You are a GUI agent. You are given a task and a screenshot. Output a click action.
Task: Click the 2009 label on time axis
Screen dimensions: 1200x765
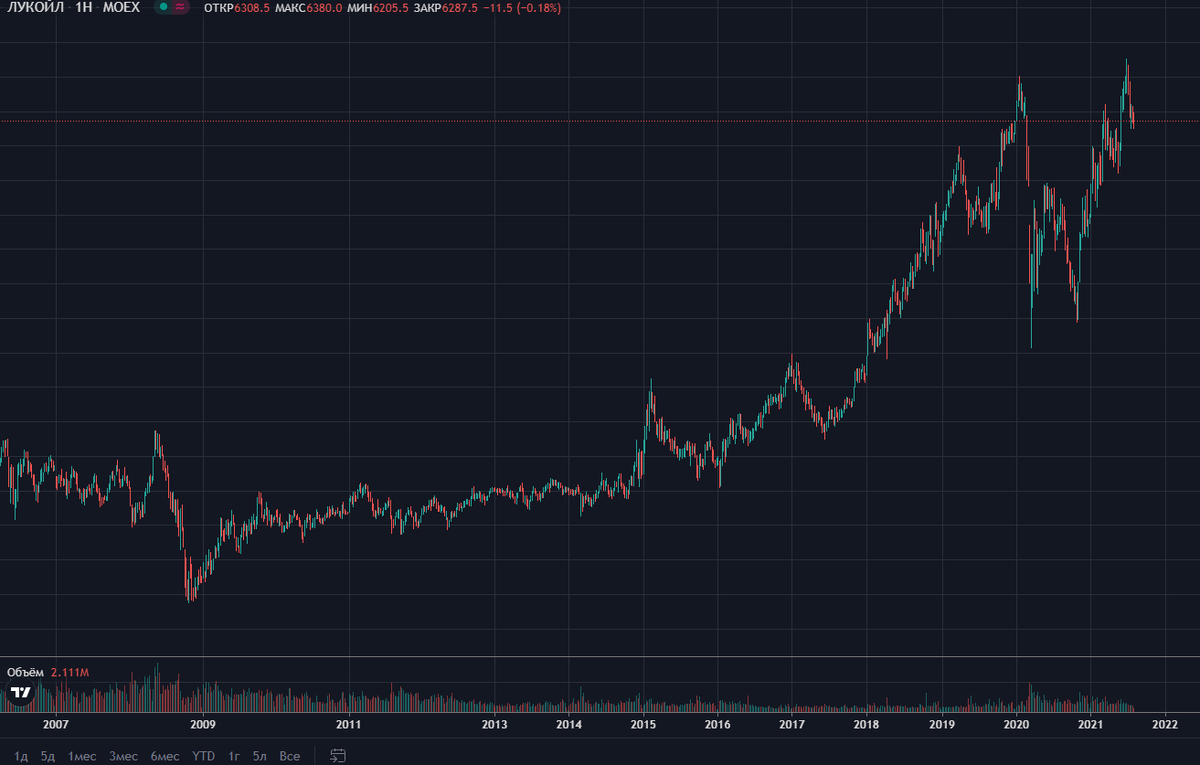pyautogui.click(x=203, y=724)
